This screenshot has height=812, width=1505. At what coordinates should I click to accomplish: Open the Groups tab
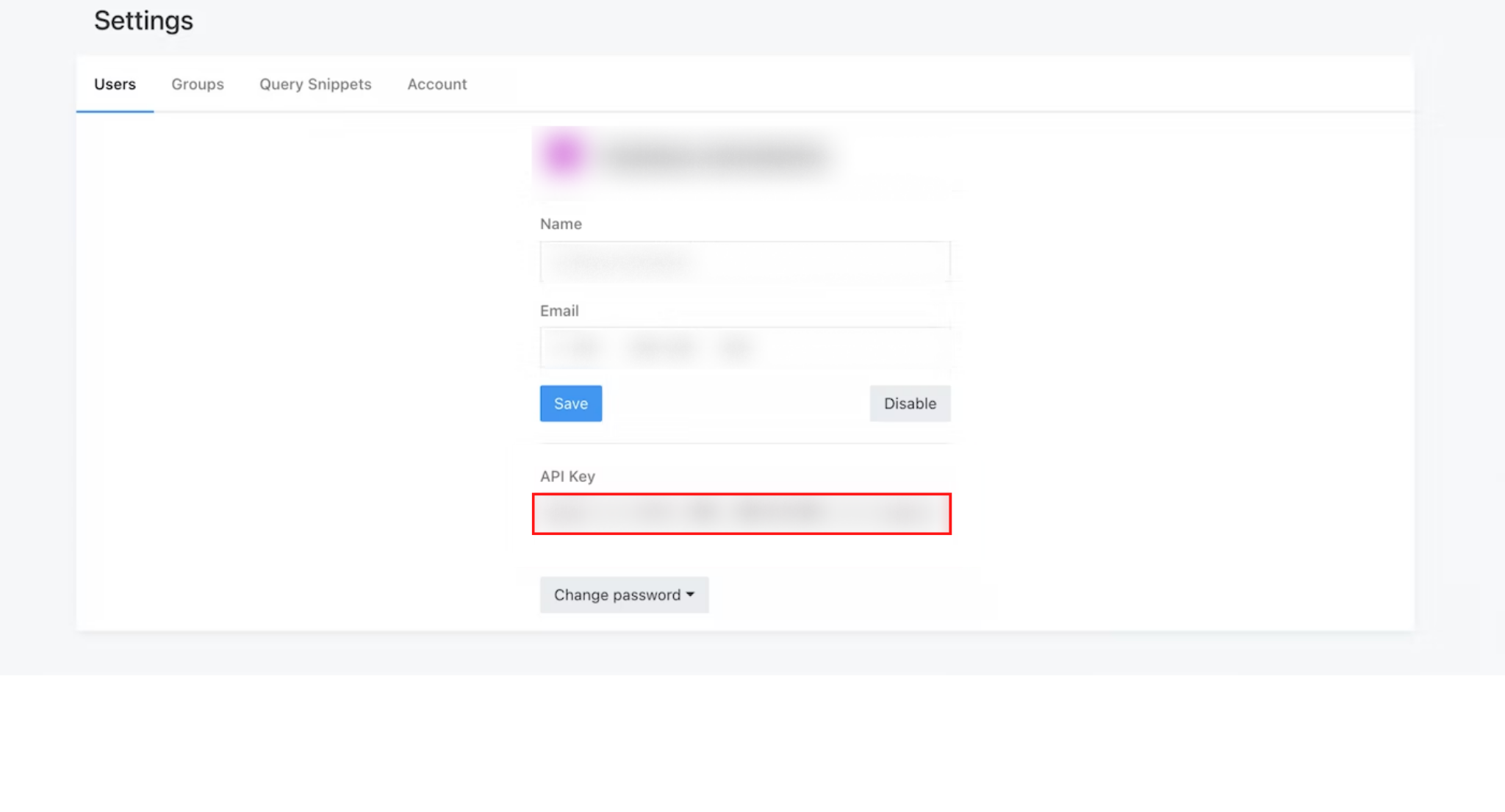click(197, 85)
